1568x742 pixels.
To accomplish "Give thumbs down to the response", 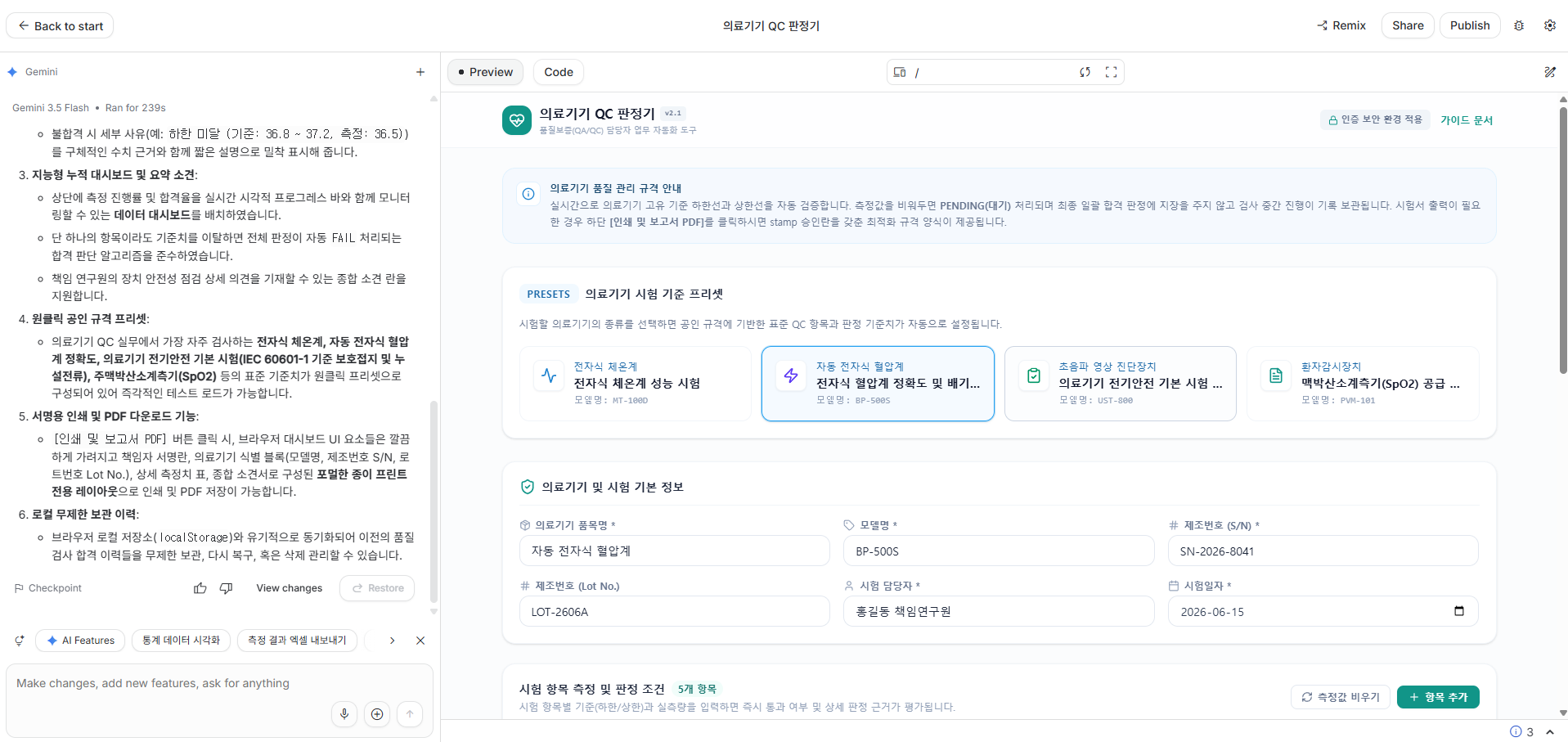I will click(x=227, y=588).
